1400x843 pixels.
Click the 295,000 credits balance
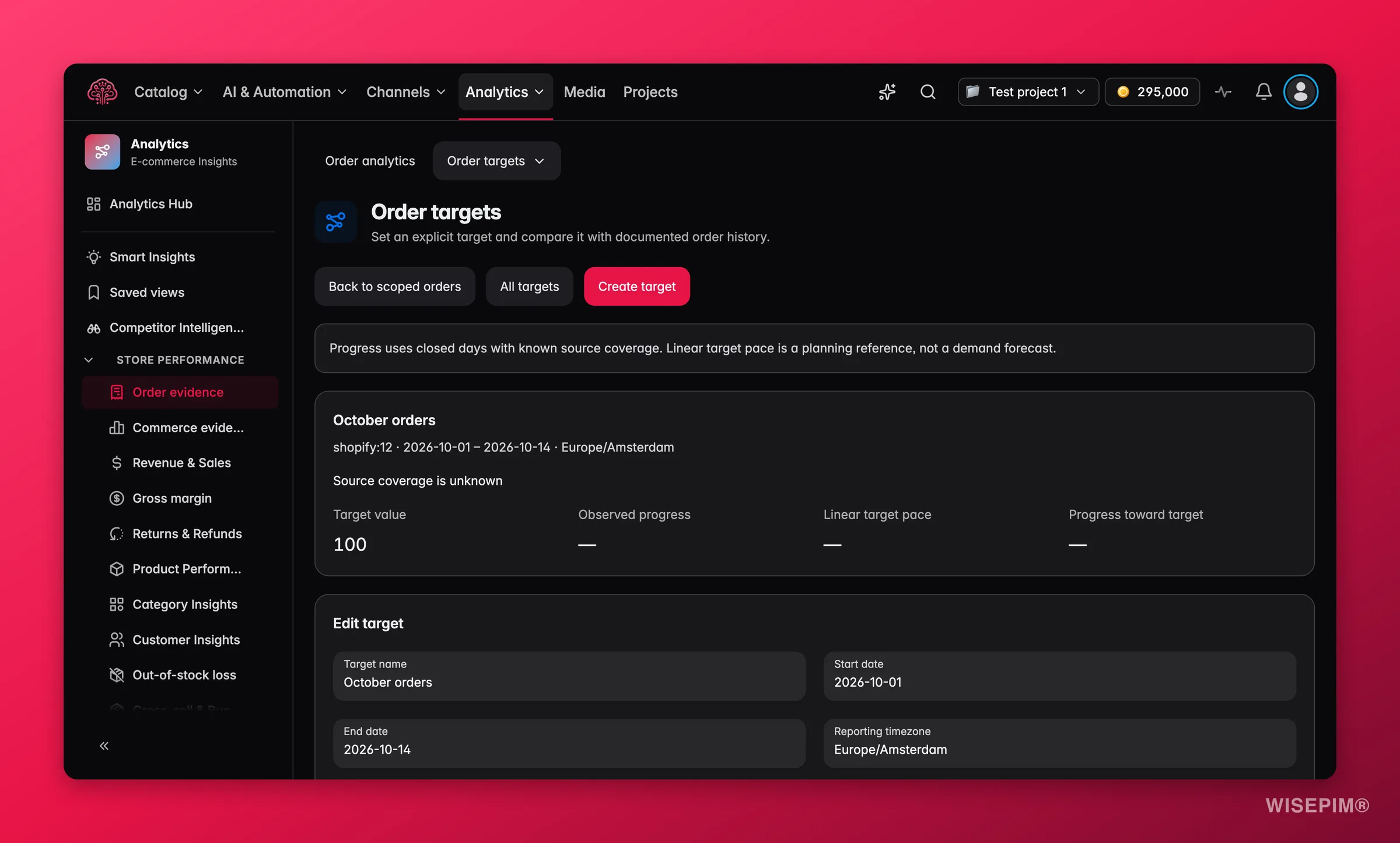[1152, 92]
